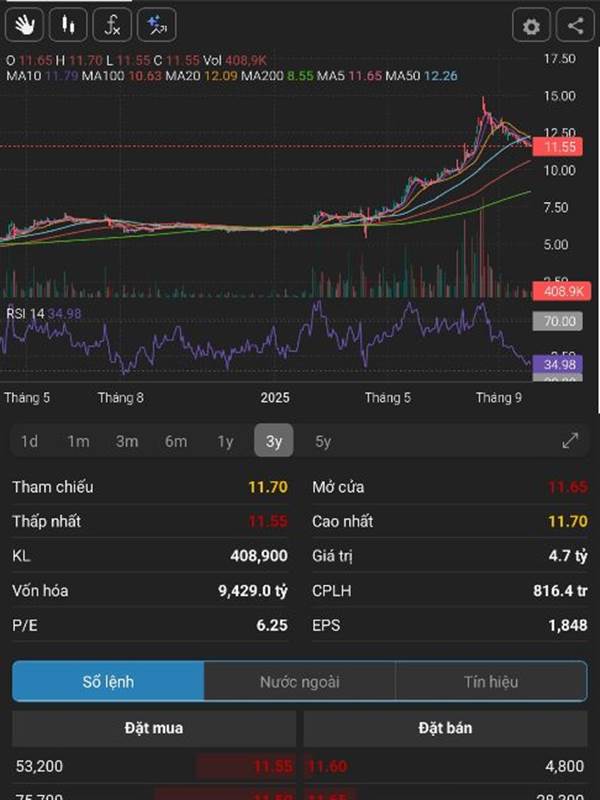This screenshot has height=800, width=600.
Task: Tap ask price 11.60 in order book
Action: tap(327, 766)
